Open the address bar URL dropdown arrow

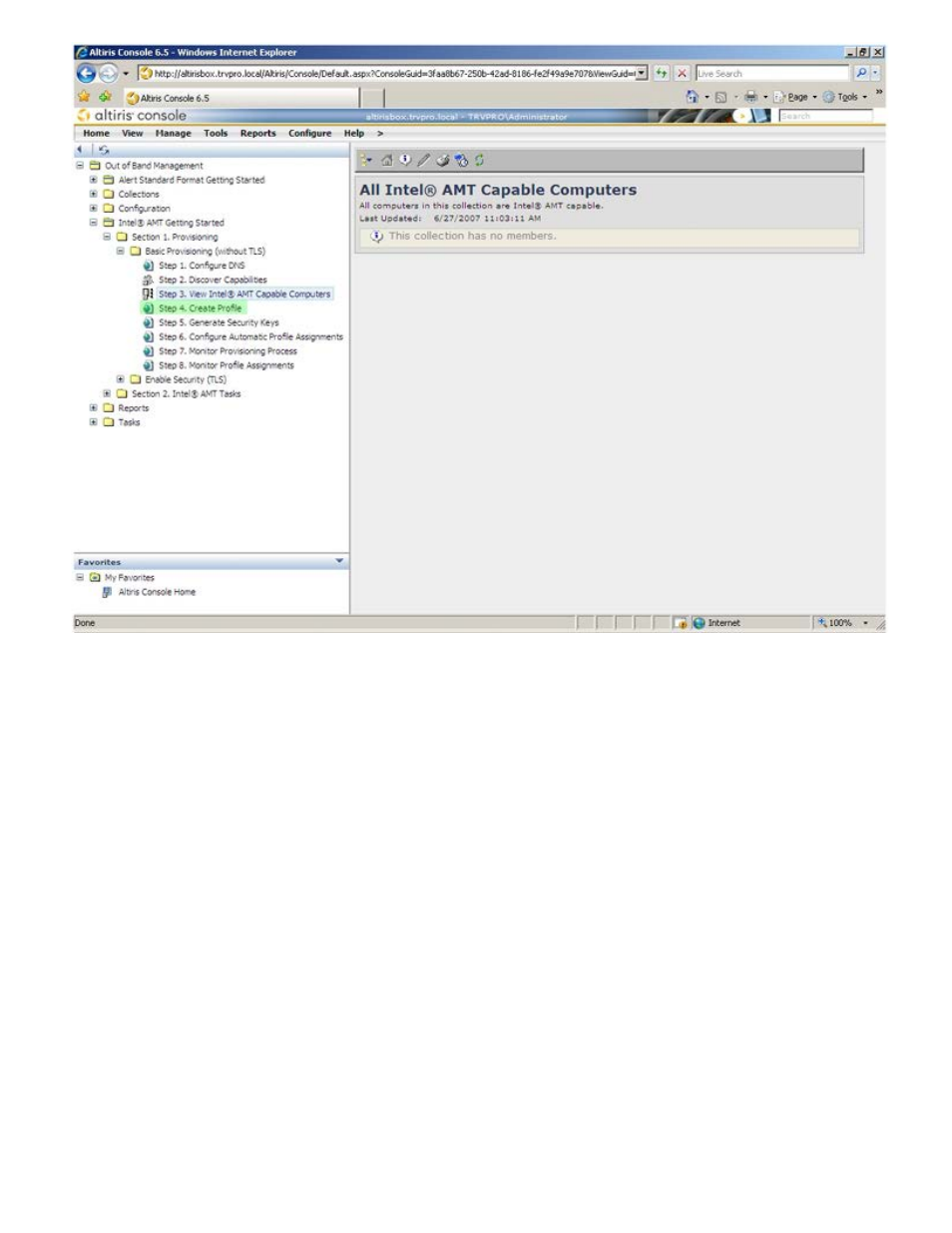(641, 73)
